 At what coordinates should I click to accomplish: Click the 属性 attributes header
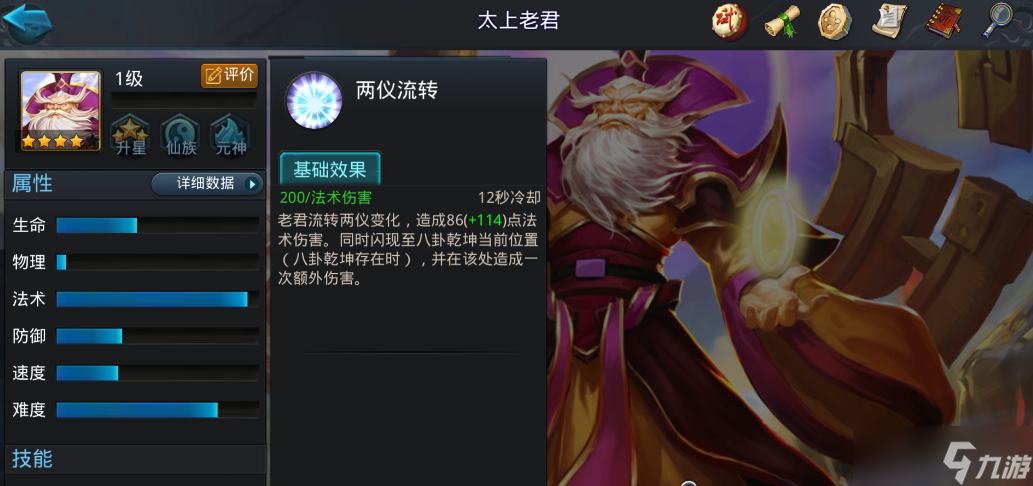(32, 184)
